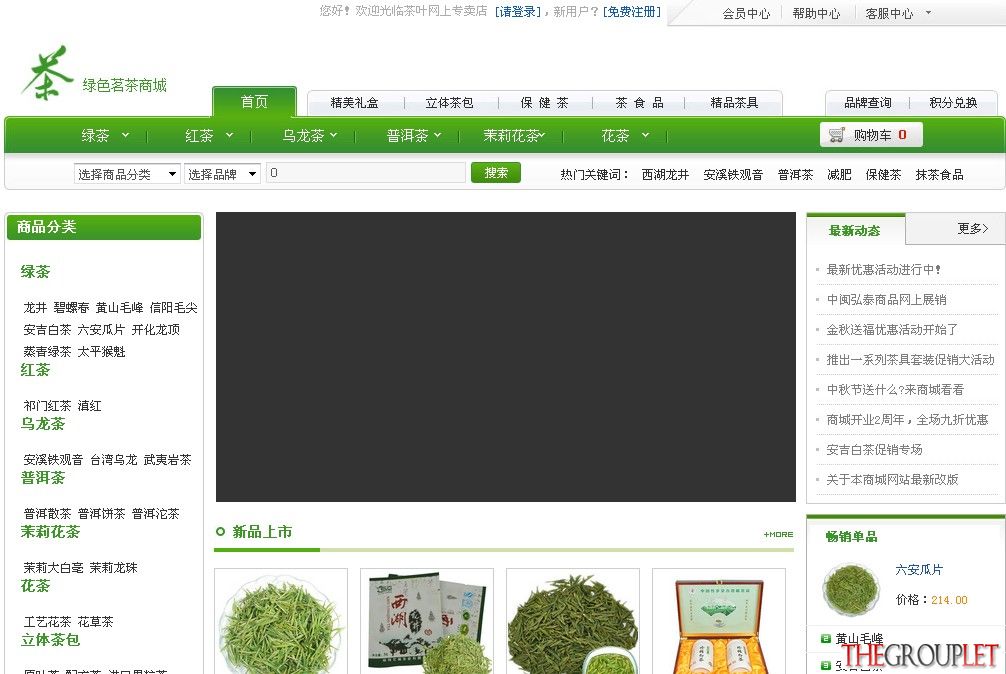1006x674 pixels.
Task: Open the 选择商品分类 combo box
Action: (x=127, y=174)
